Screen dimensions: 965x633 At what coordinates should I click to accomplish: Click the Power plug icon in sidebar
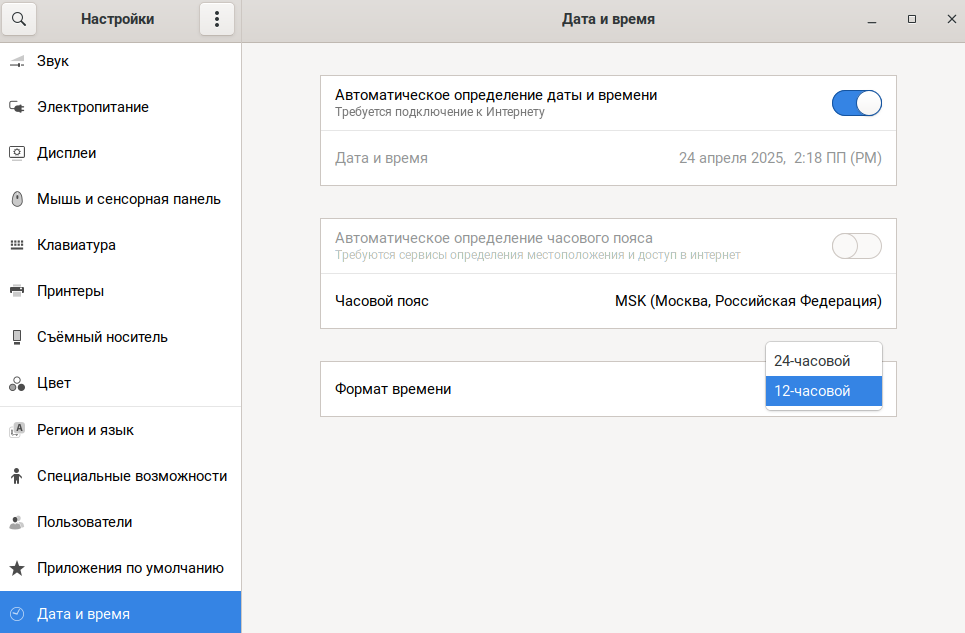(16, 107)
